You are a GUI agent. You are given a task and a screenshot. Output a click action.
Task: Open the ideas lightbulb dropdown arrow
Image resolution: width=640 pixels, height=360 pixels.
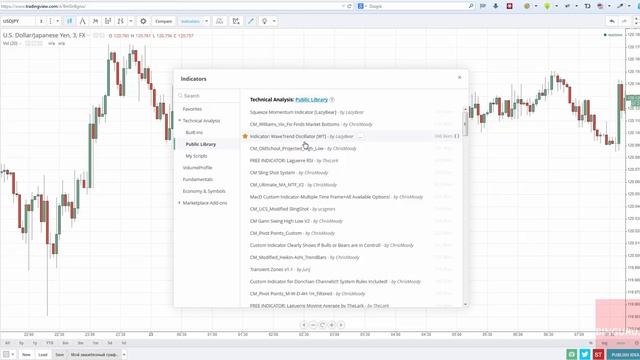point(274,21)
